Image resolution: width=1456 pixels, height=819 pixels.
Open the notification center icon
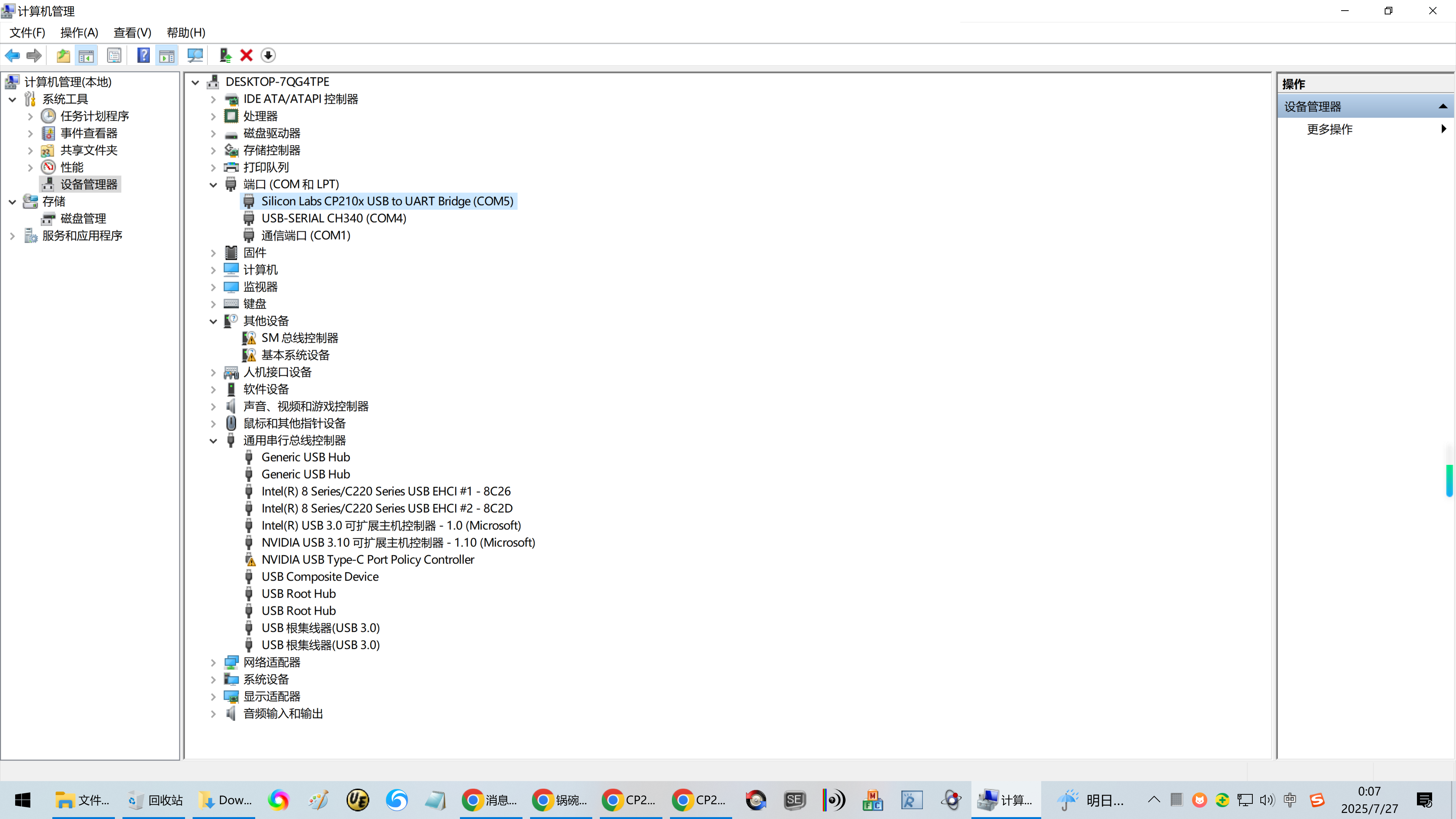coord(1425,800)
